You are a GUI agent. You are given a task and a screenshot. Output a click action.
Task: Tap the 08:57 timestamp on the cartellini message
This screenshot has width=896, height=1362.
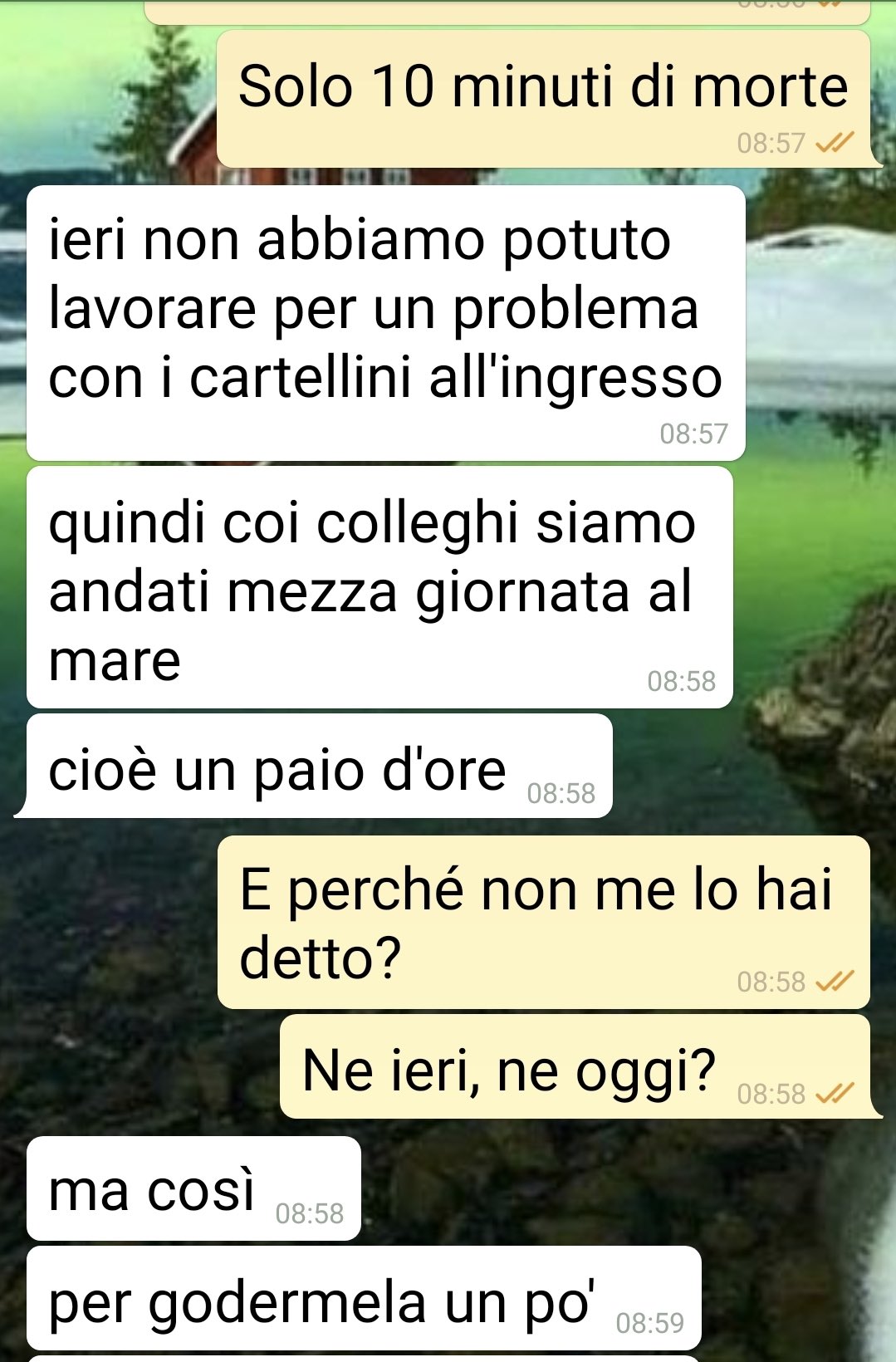(693, 434)
